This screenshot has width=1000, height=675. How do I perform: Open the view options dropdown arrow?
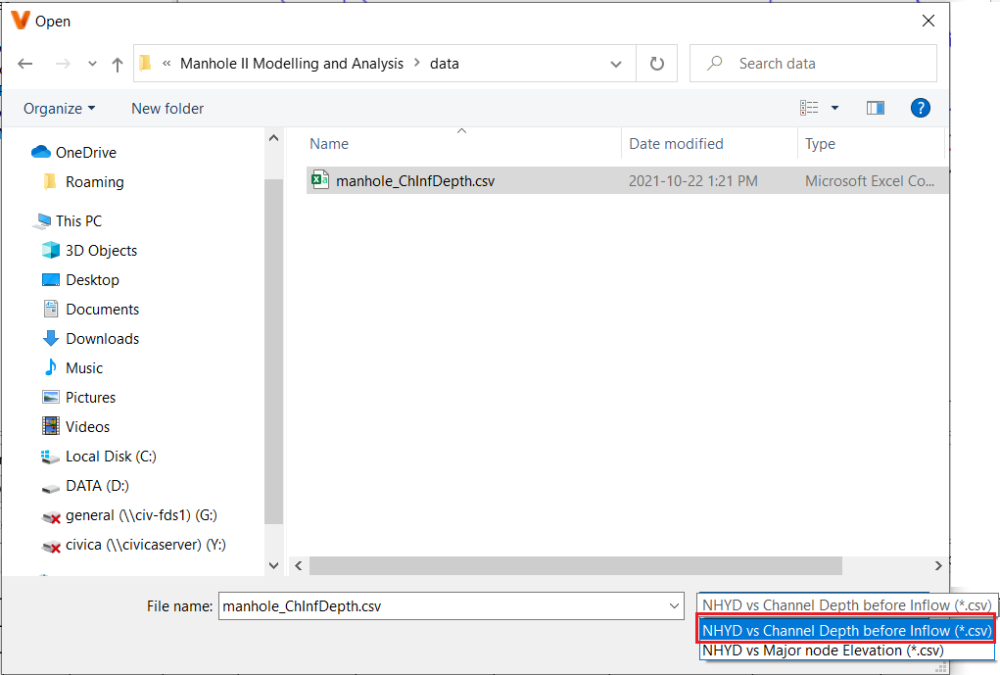(834, 108)
